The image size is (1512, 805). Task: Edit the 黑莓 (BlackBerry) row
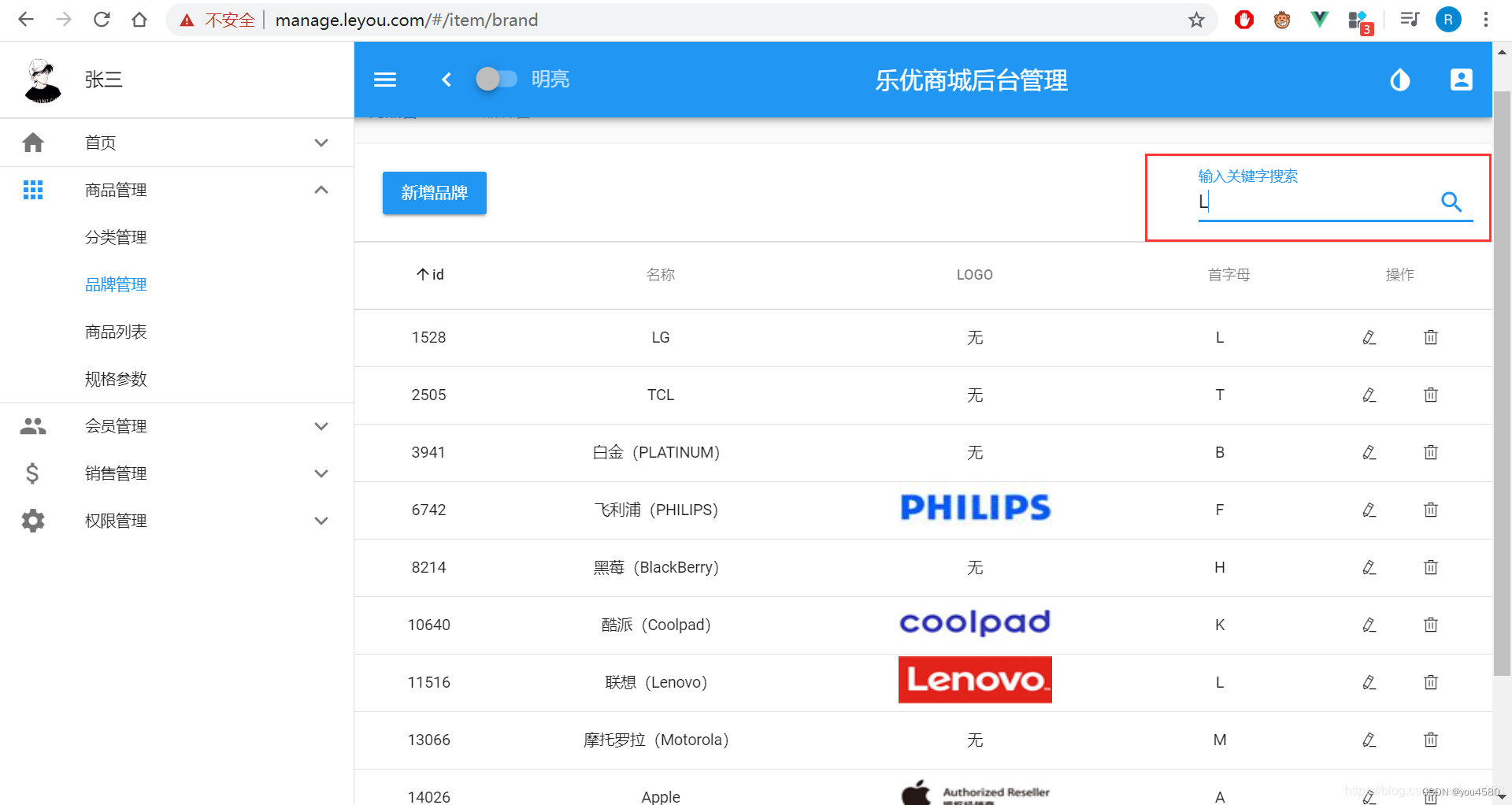(x=1369, y=567)
